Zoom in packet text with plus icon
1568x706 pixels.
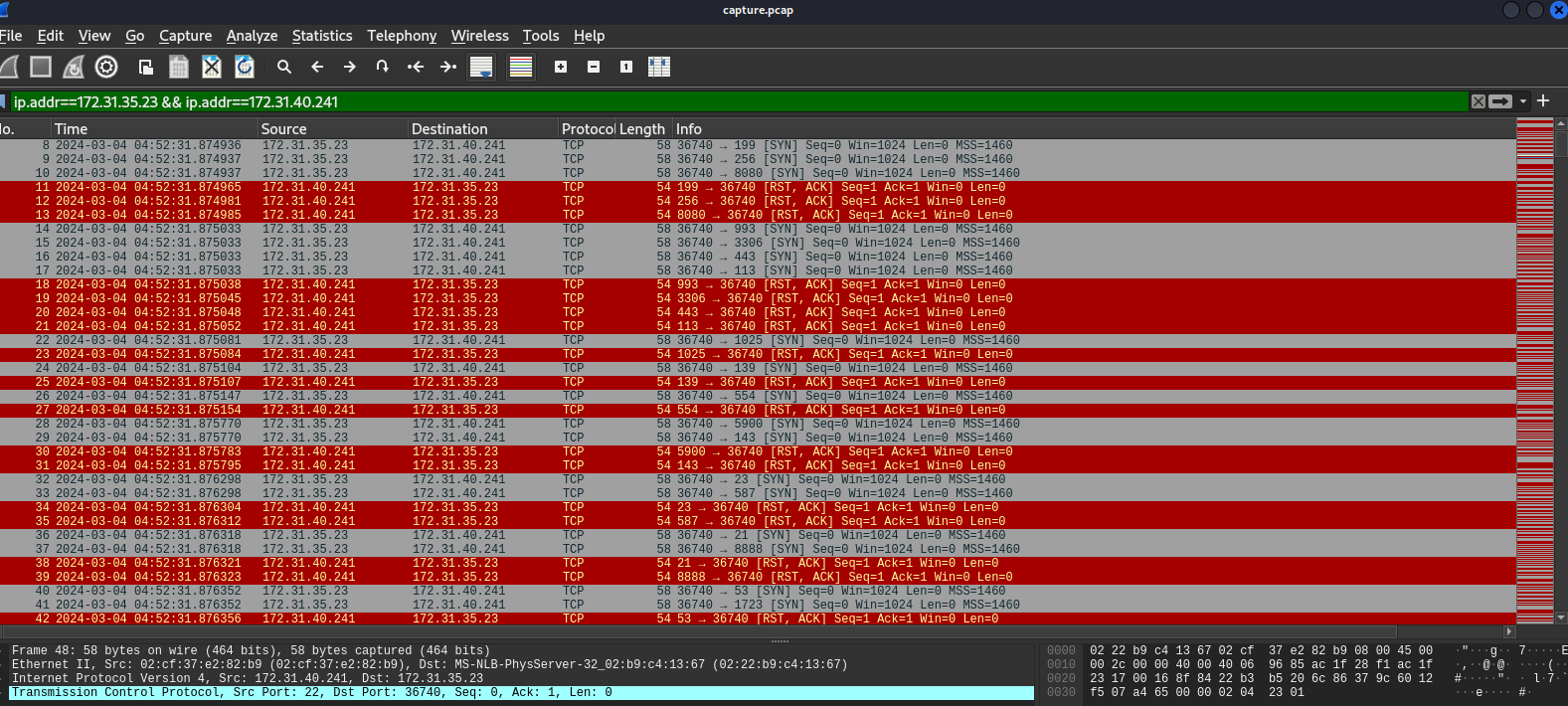[x=561, y=67]
